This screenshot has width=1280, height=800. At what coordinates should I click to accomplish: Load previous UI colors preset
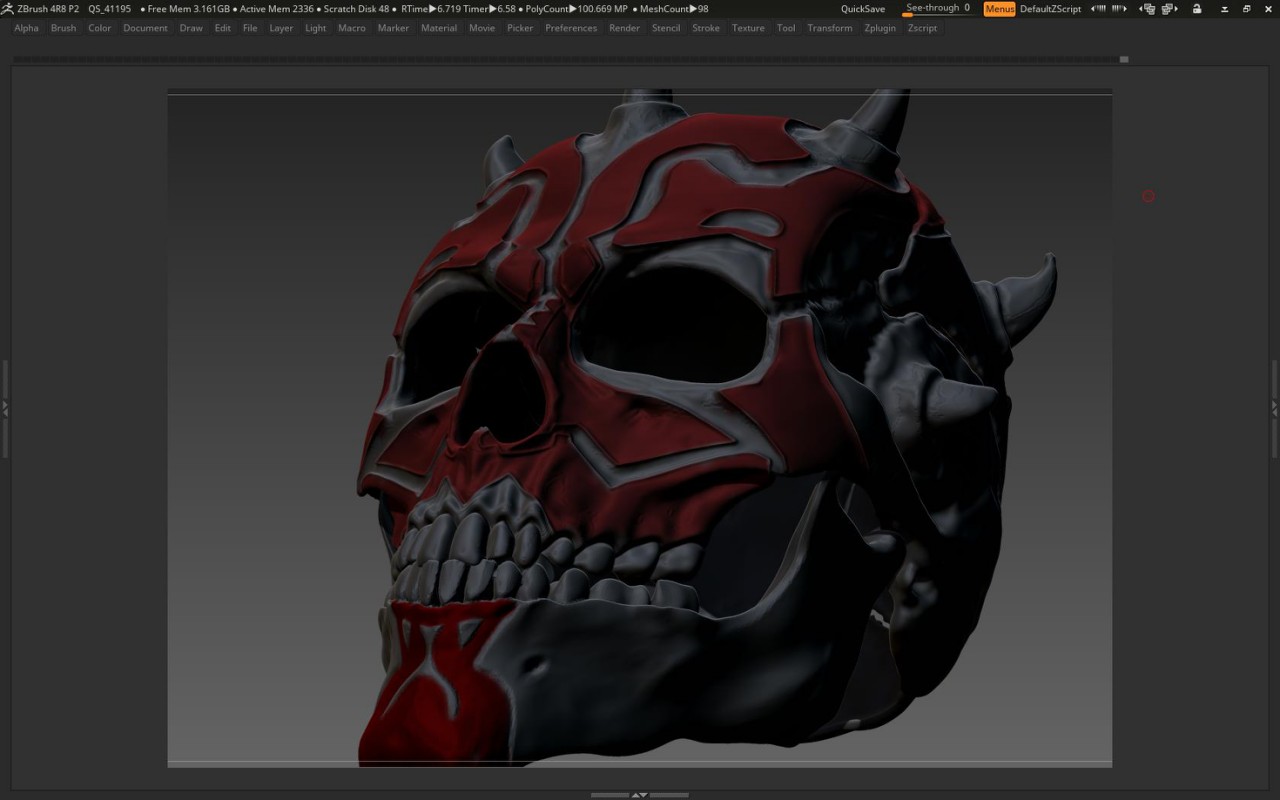tap(1098, 9)
